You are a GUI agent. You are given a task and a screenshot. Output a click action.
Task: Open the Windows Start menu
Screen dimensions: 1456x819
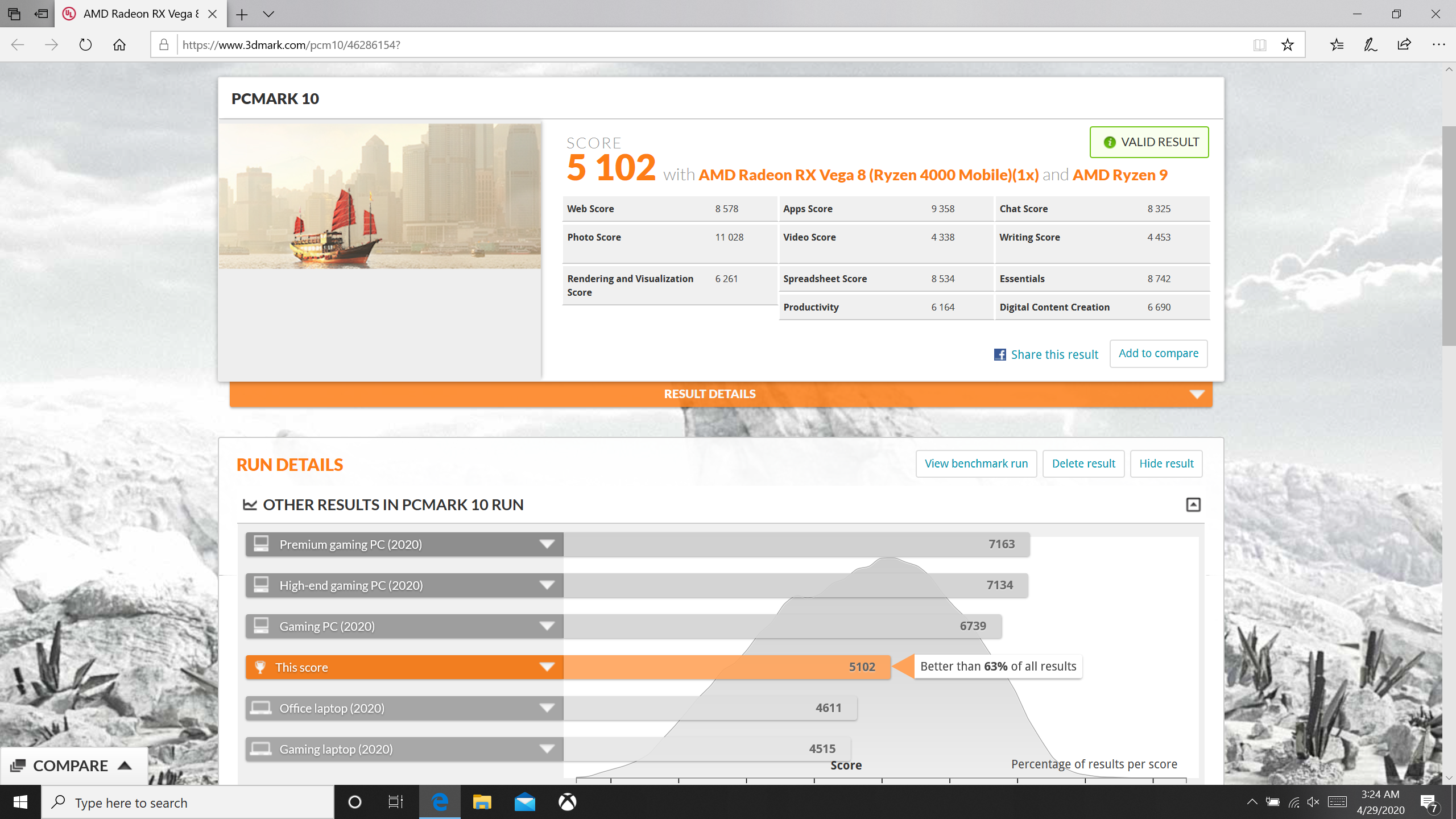tap(20, 803)
